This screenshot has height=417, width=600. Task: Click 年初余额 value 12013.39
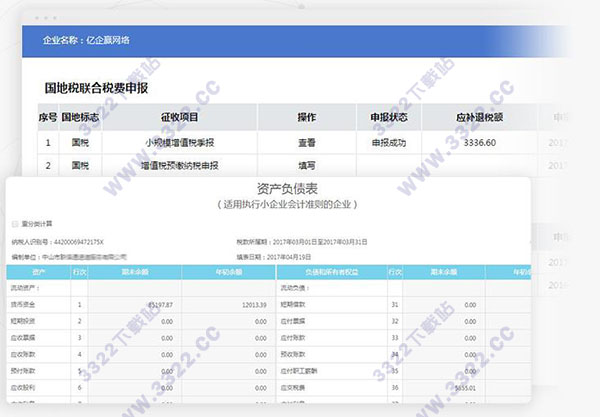[254, 305]
